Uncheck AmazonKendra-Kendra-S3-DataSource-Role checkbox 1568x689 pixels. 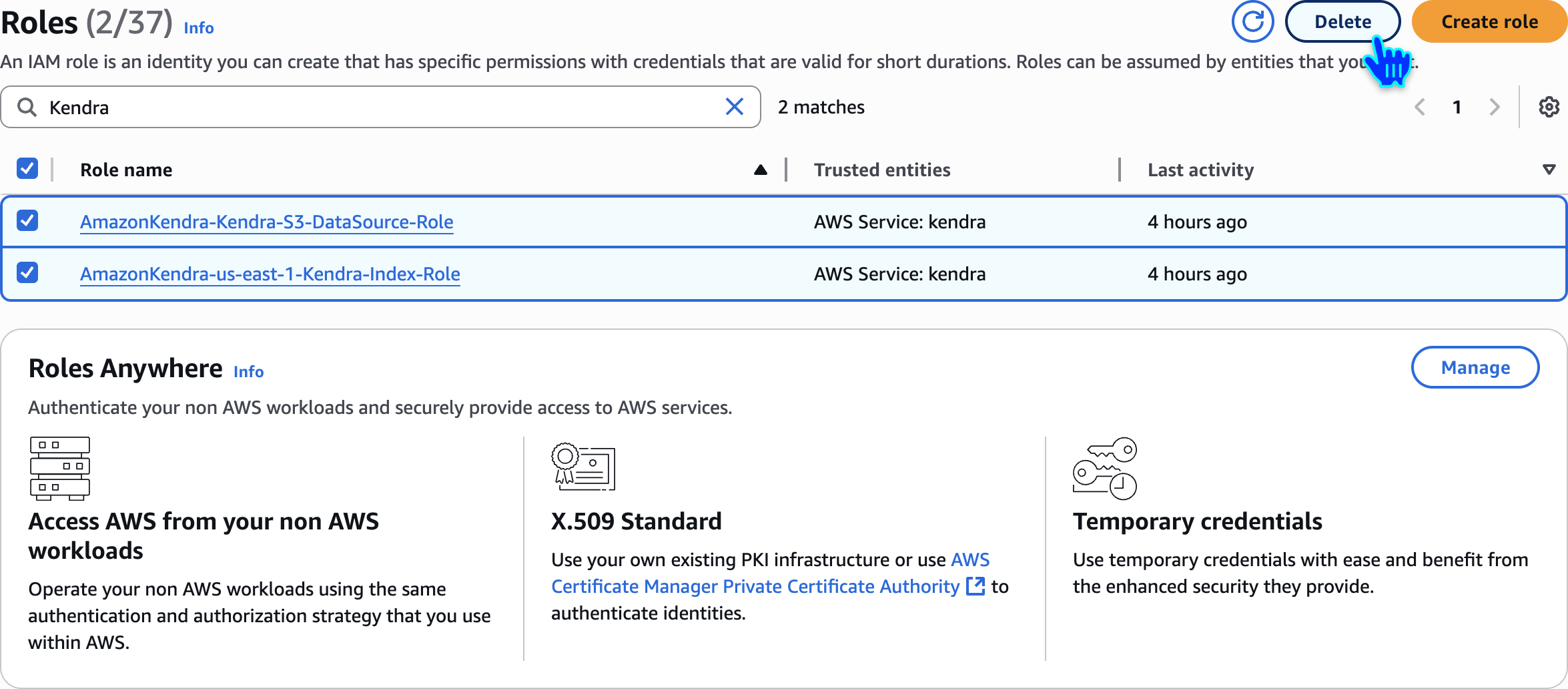(x=27, y=220)
